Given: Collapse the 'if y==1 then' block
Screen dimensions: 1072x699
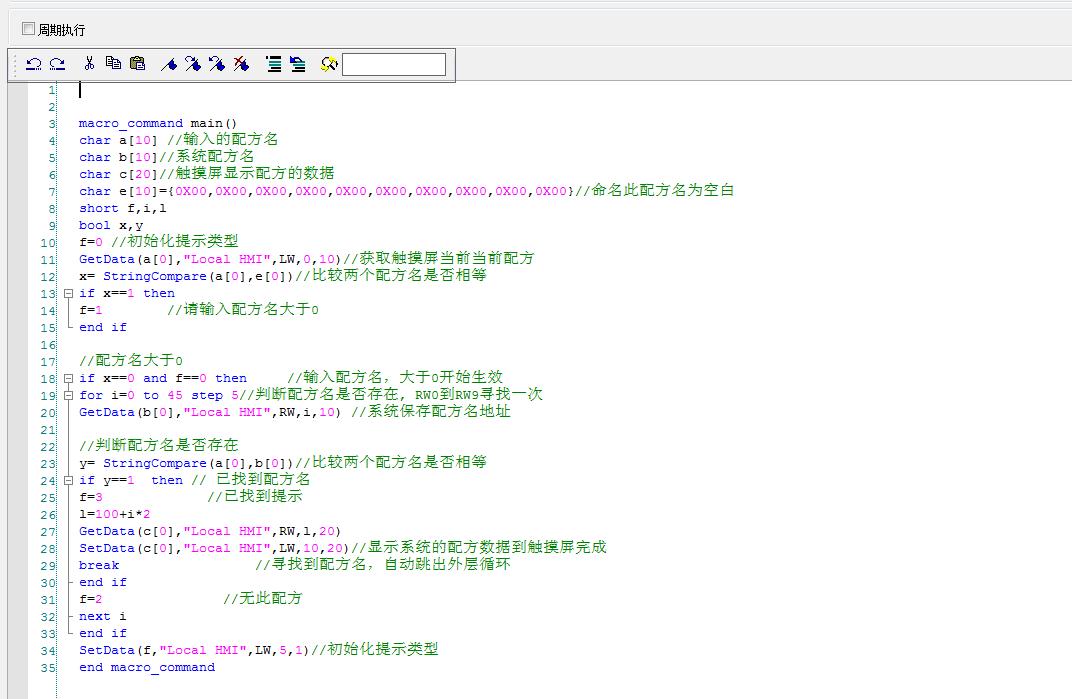Looking at the screenshot, I should (x=68, y=480).
